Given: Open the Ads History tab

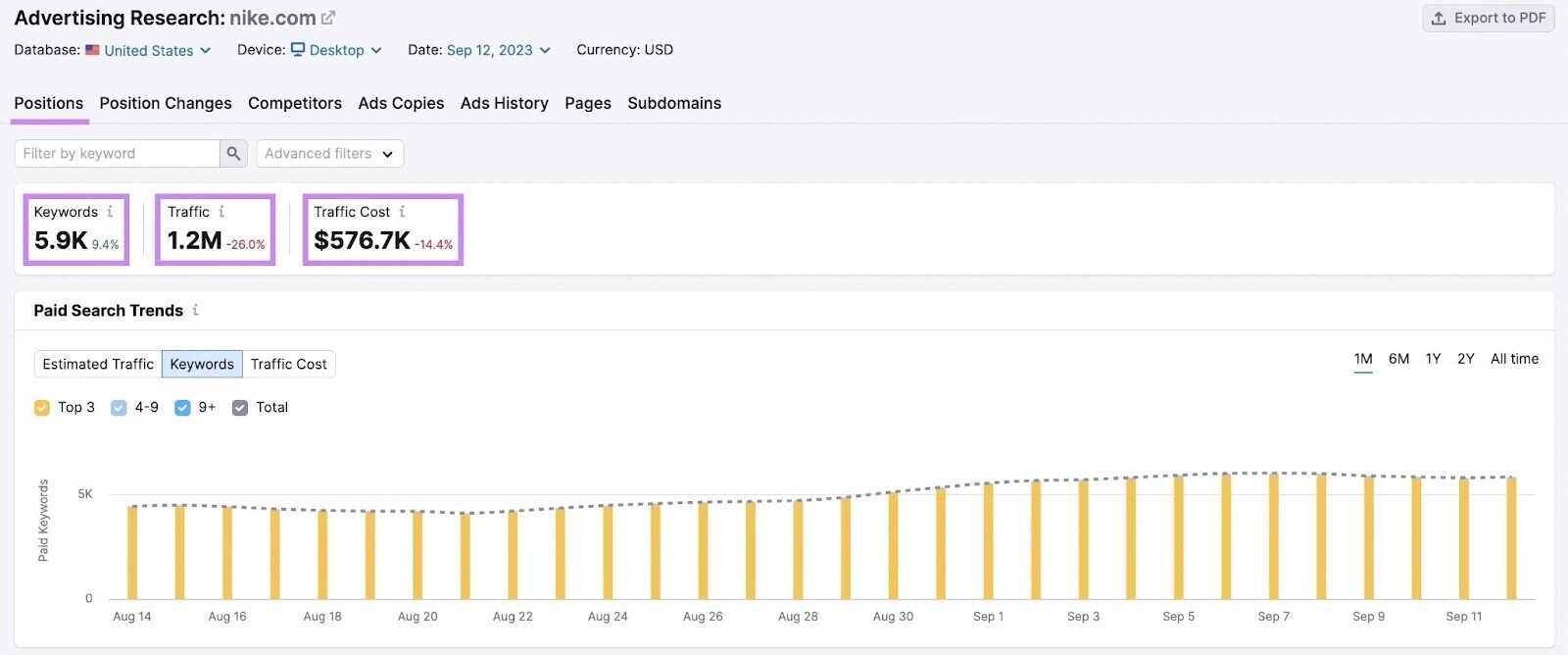Looking at the screenshot, I should pos(505,103).
